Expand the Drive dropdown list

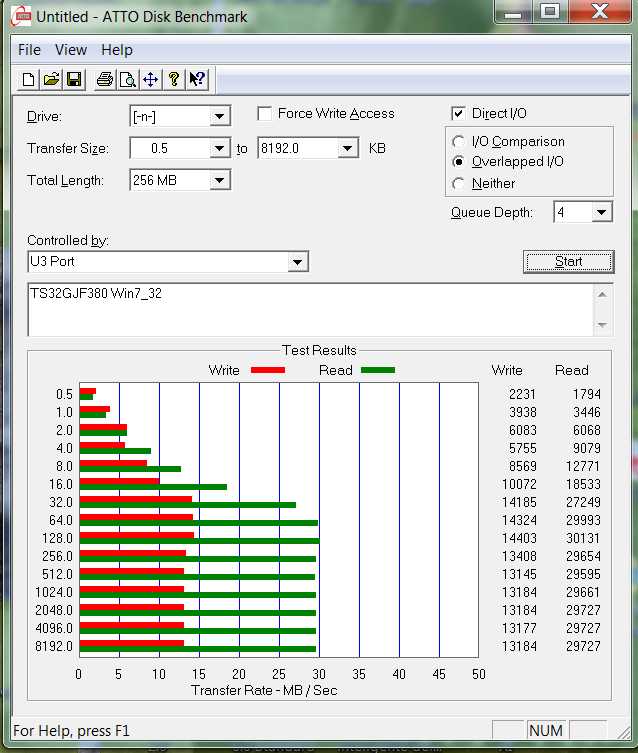219,116
